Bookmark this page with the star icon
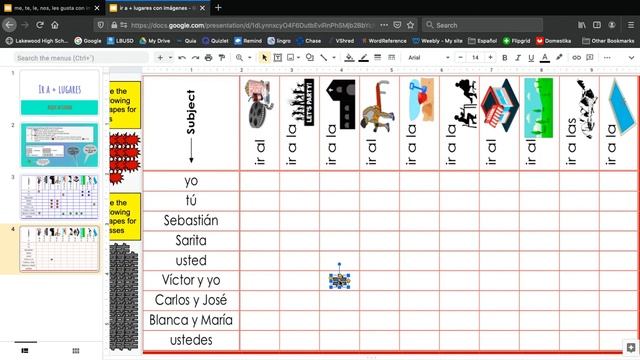This screenshot has width=640, height=360. [x=410, y=25]
